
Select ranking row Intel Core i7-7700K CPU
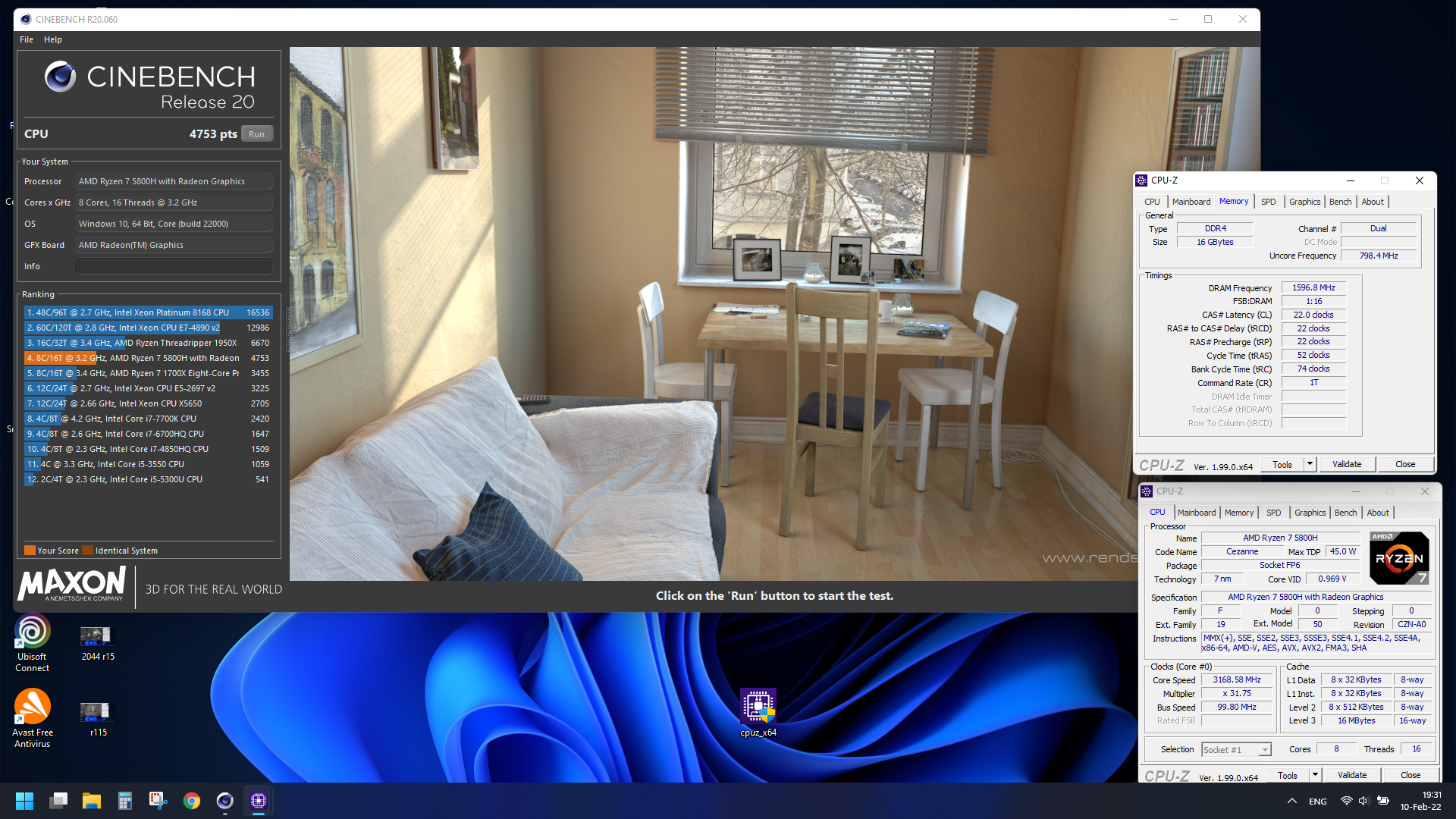coord(148,419)
